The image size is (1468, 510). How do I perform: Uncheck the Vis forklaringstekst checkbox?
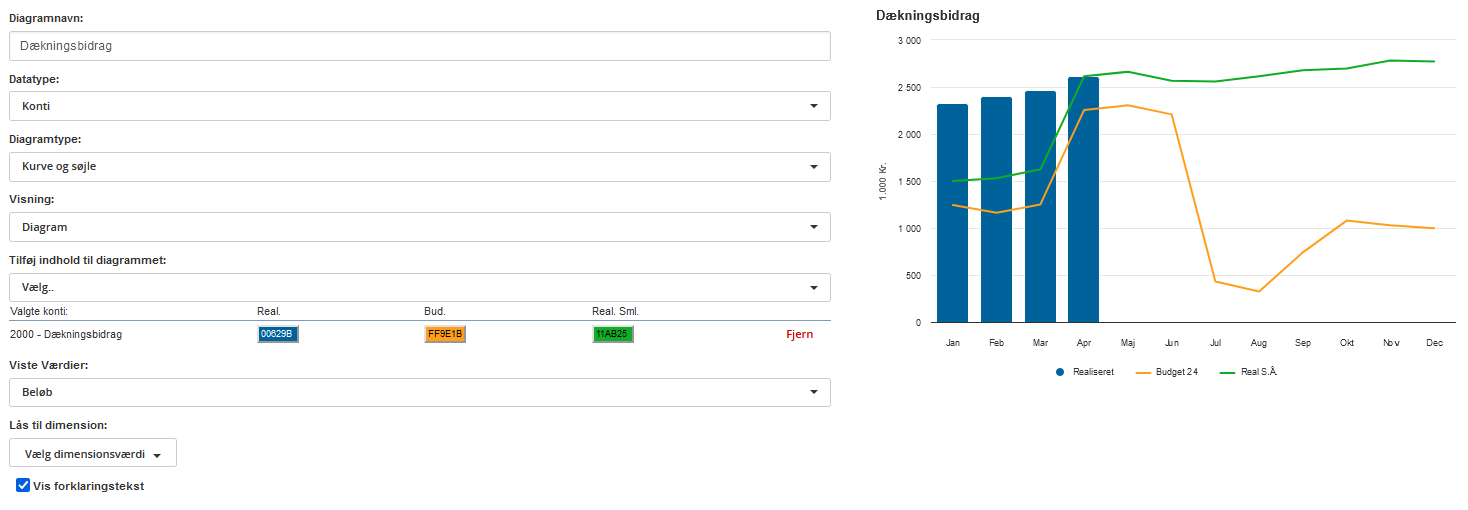click(23, 486)
